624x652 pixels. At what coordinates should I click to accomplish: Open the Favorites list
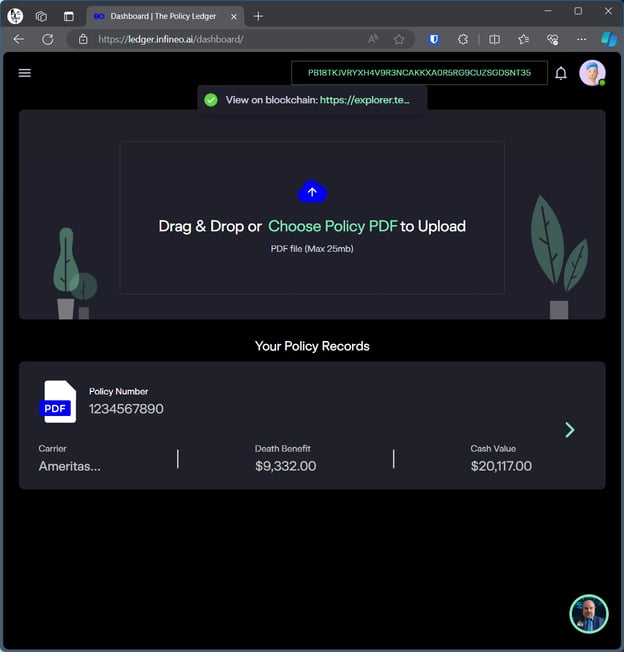click(523, 40)
